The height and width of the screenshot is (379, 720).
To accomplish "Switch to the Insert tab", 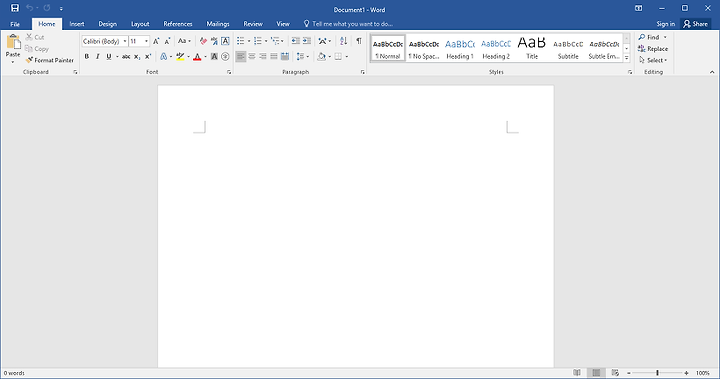I will (77, 24).
